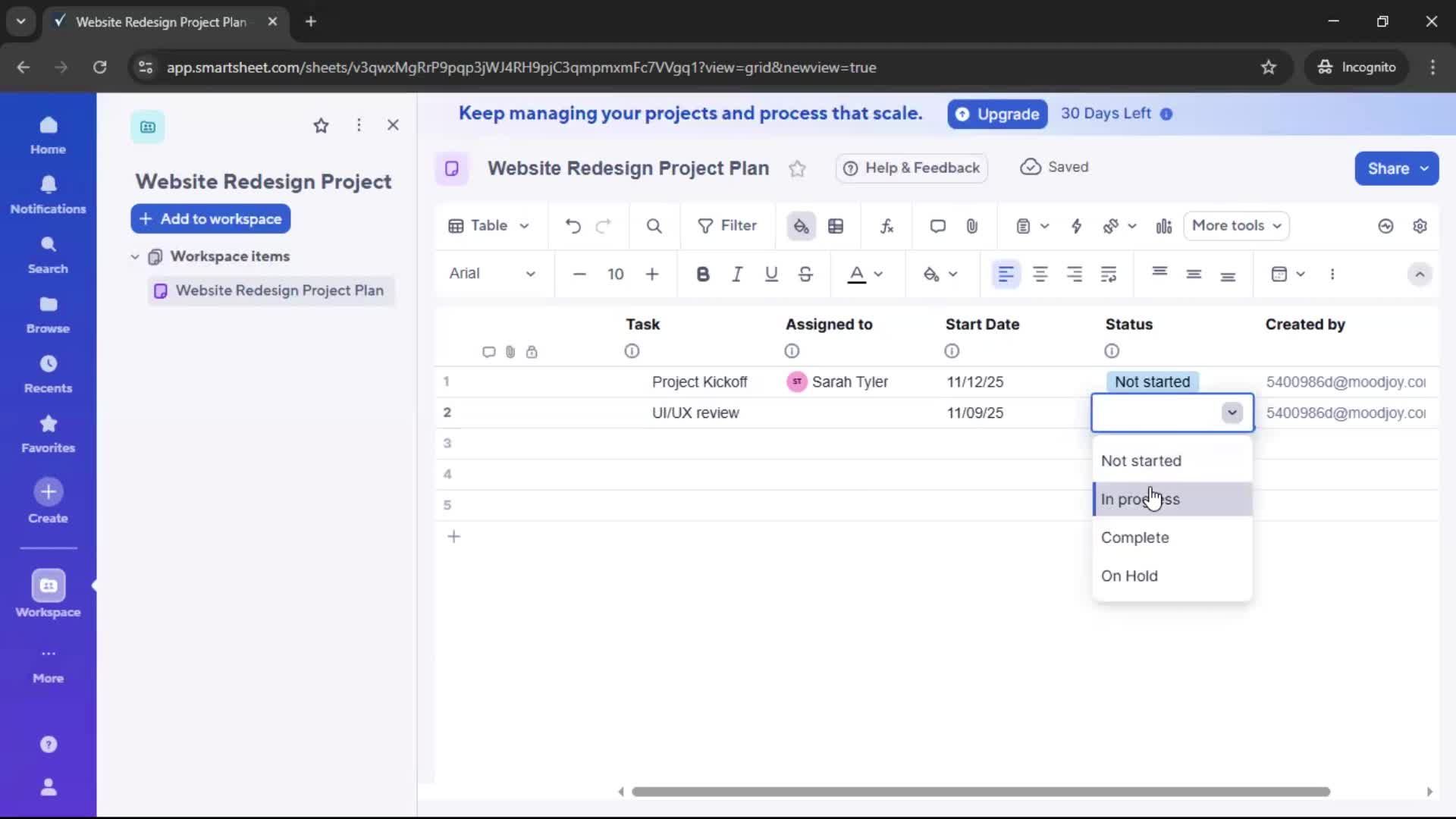Open comments with the speech bubble icon
Viewport: 1456px width, 819px height.
[937, 225]
